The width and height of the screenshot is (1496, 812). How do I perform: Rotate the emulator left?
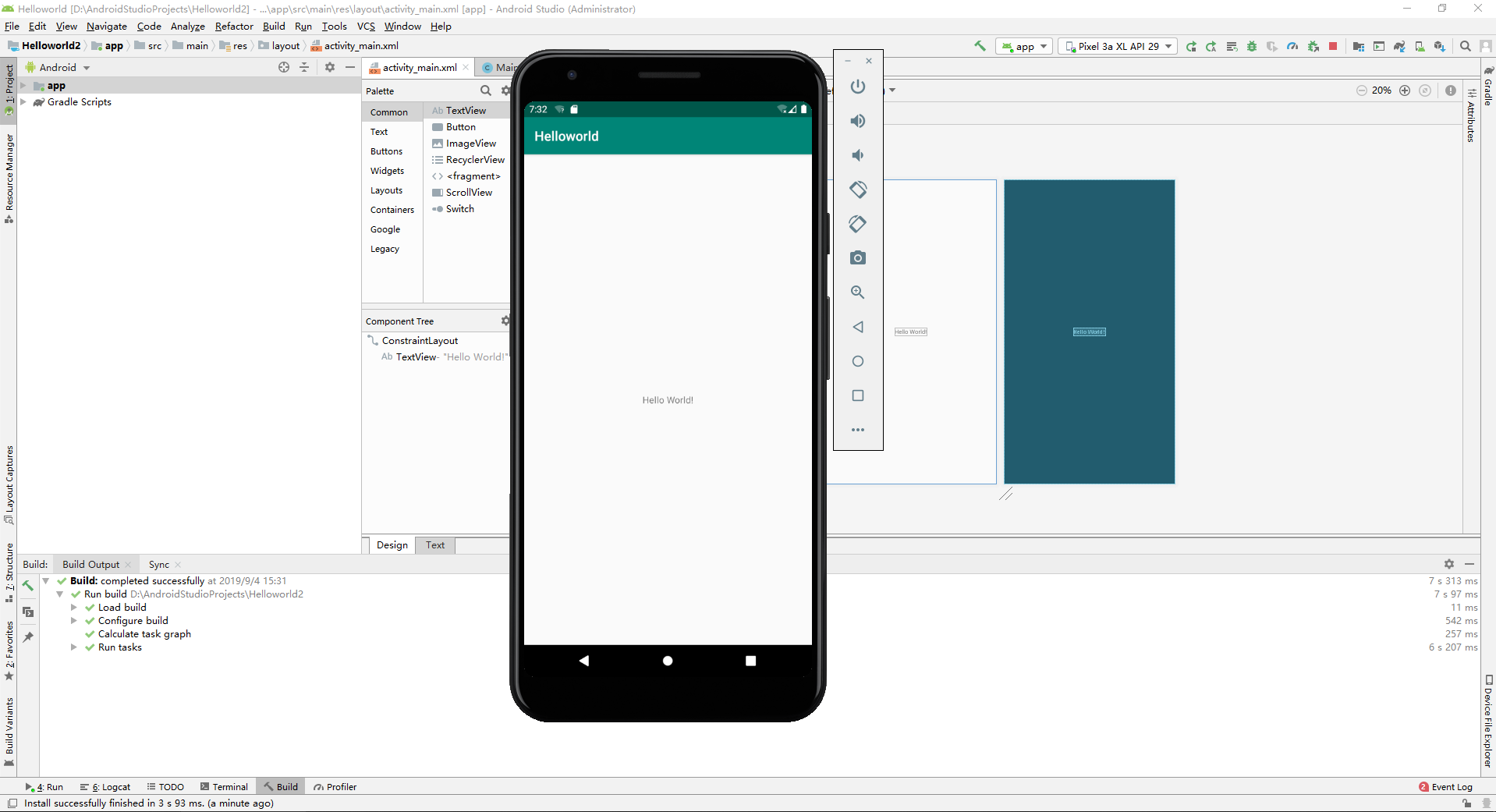(x=858, y=190)
